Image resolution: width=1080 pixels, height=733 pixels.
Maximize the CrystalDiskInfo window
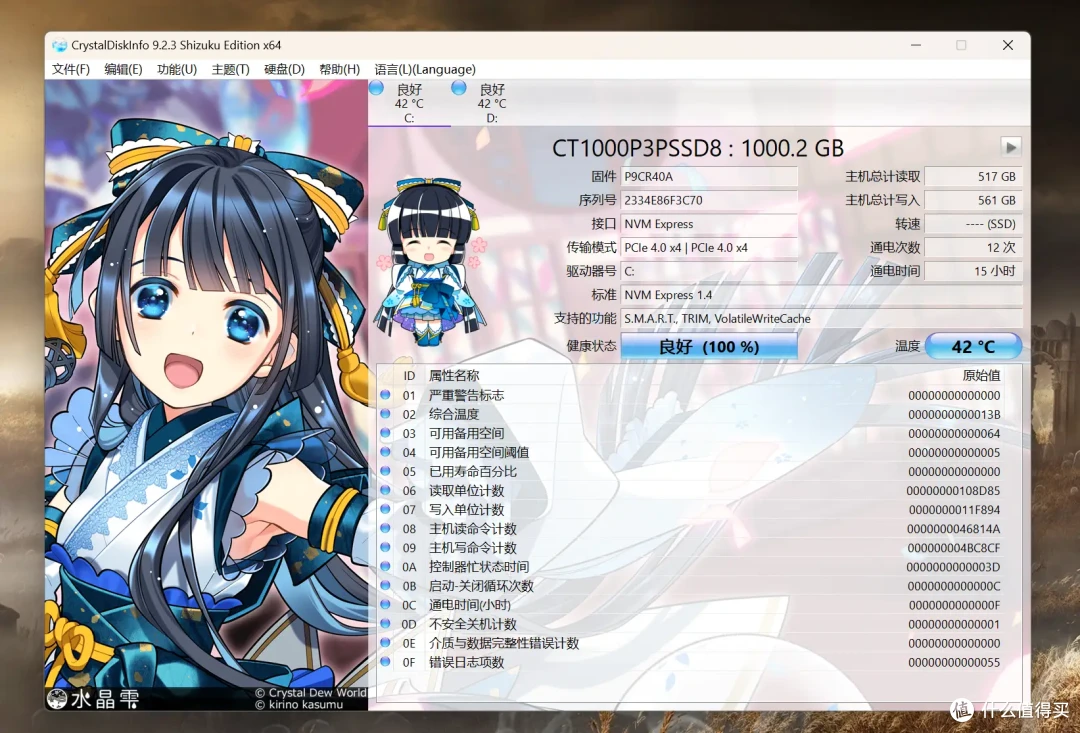961,45
